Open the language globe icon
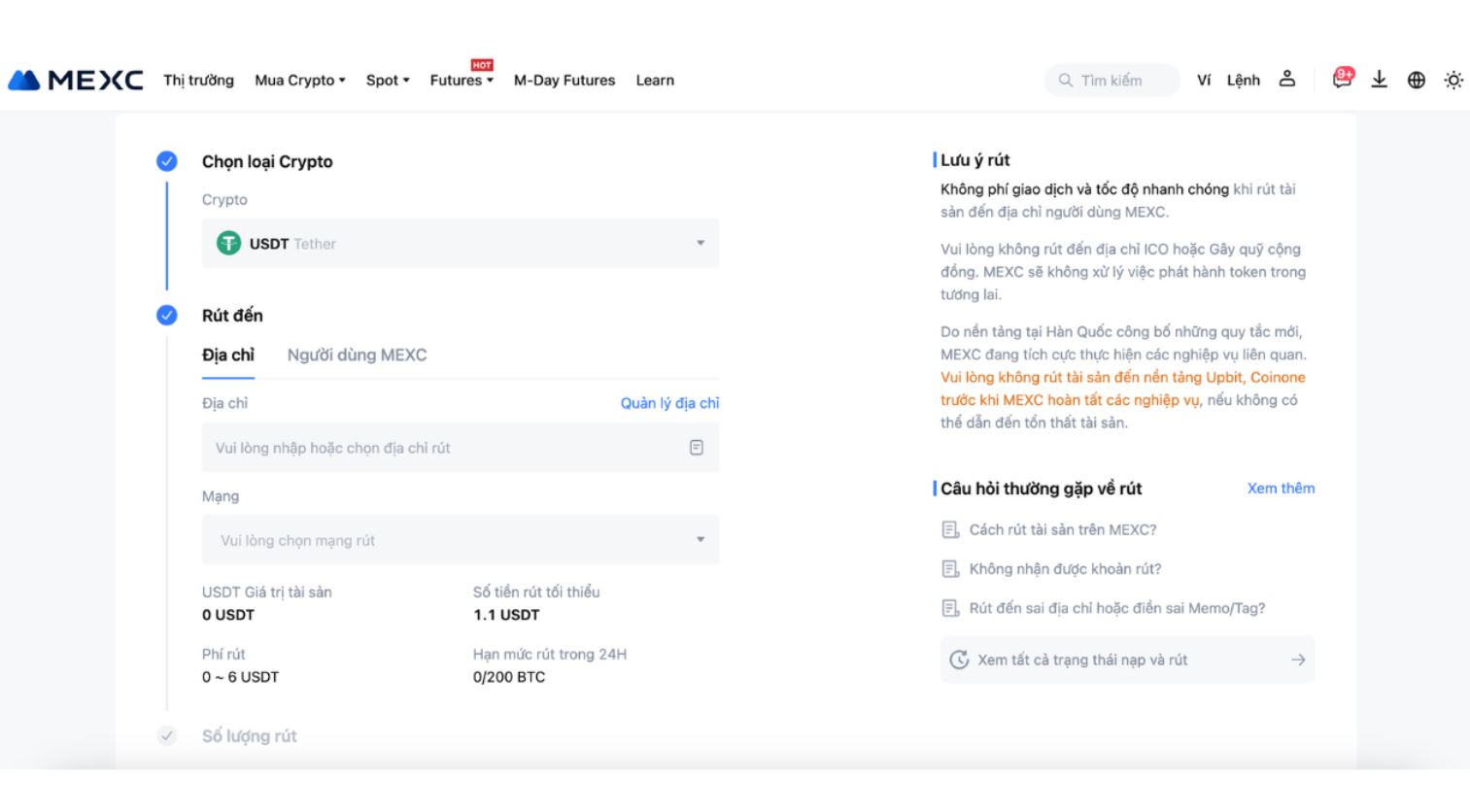The width and height of the screenshot is (1470, 812). coord(1417,81)
